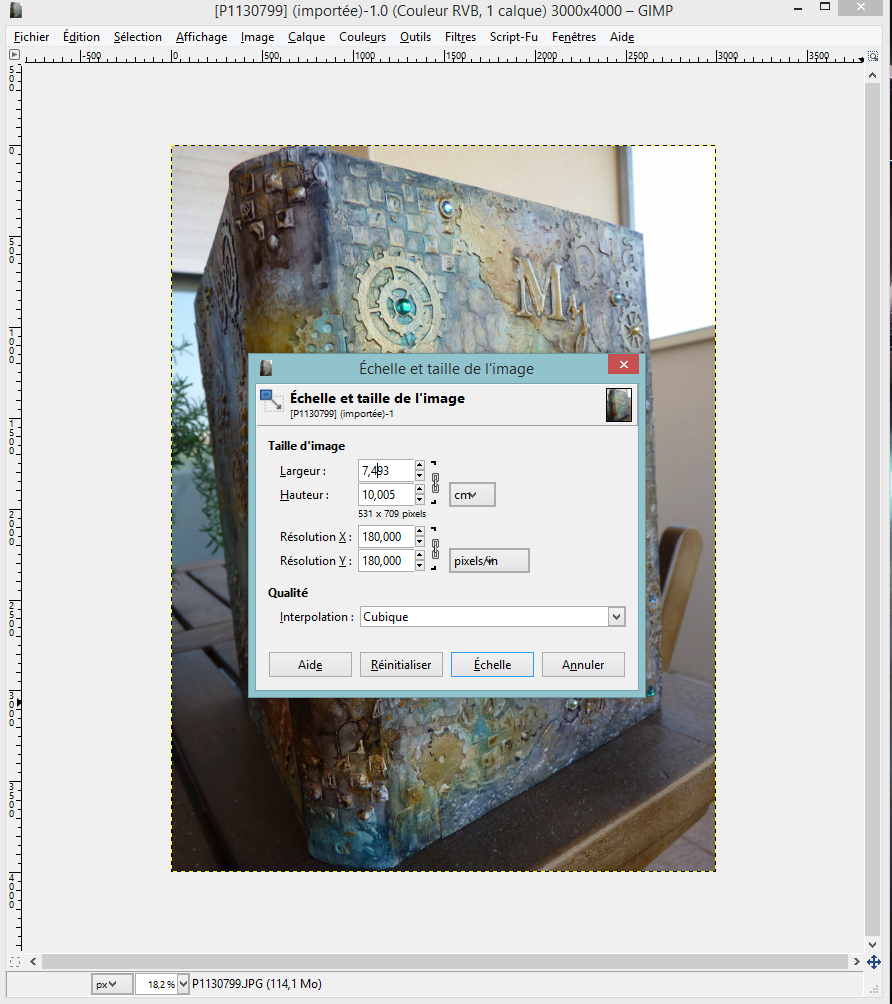Click the horizontal scrollbar track
The width and height of the screenshot is (892, 1004).
[445, 961]
